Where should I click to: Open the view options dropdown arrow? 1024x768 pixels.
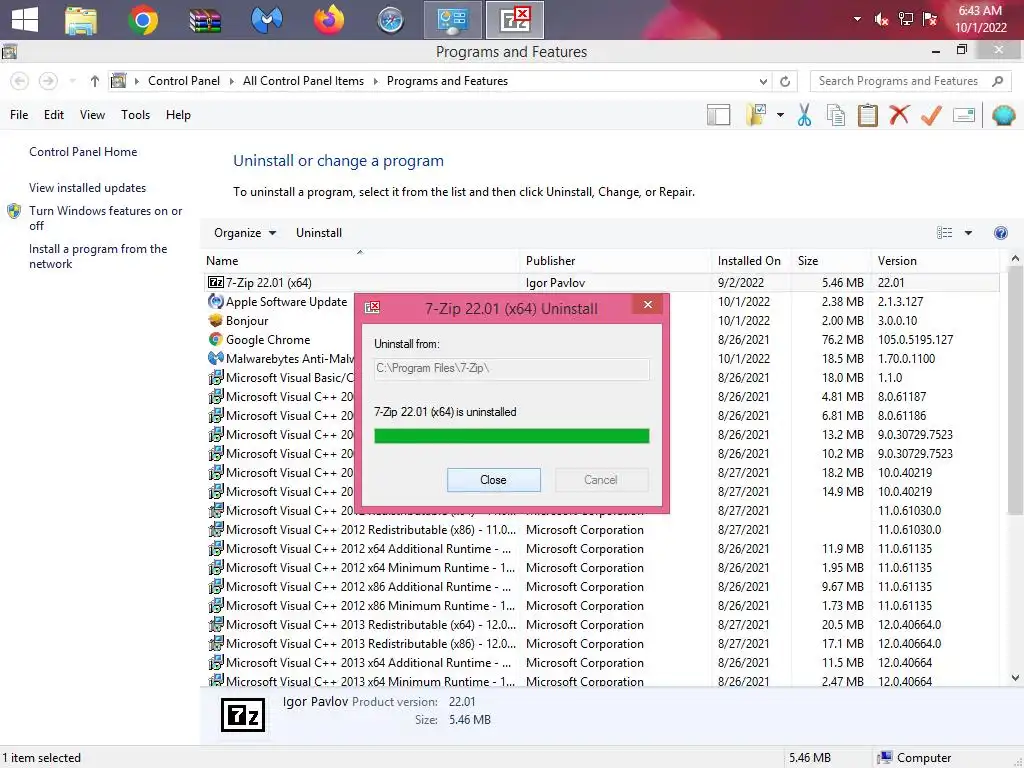coord(968,233)
